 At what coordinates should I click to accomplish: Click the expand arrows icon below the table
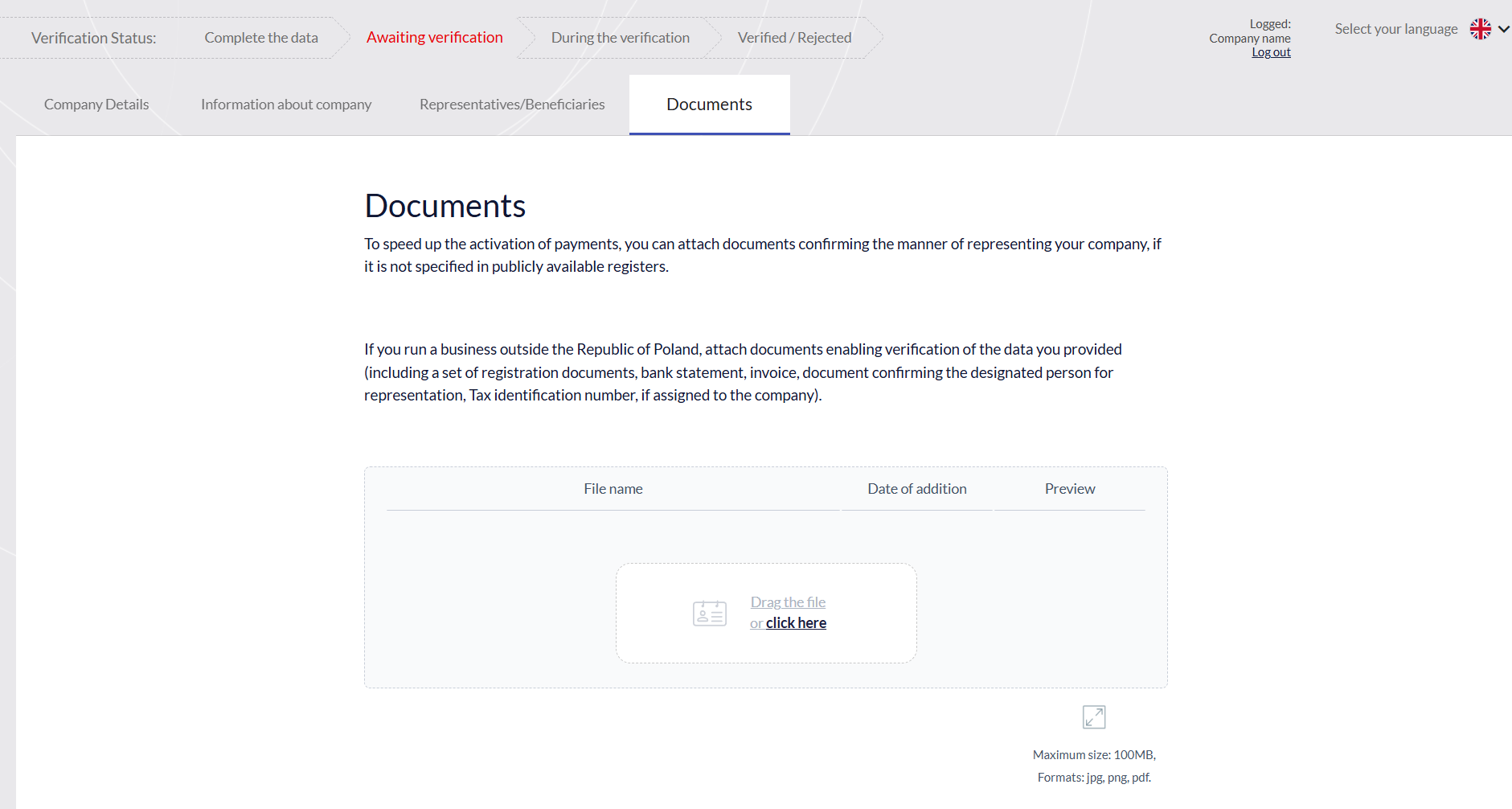pos(1093,717)
